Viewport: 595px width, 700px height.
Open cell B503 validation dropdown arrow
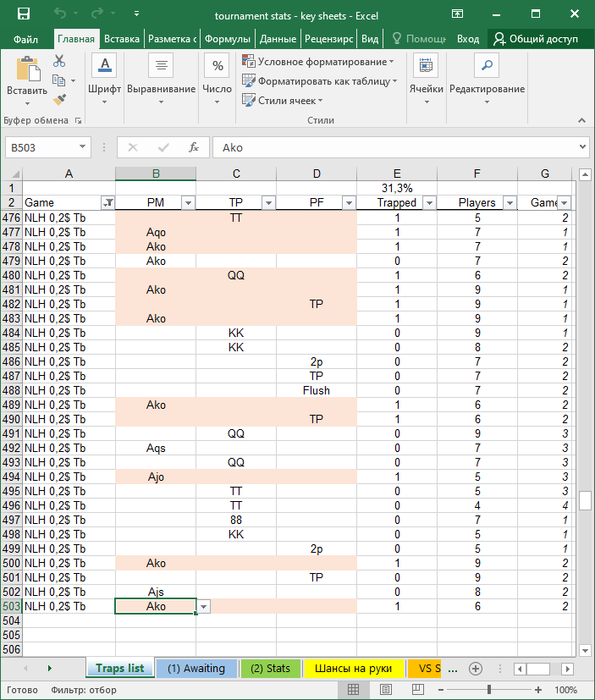tap(204, 606)
